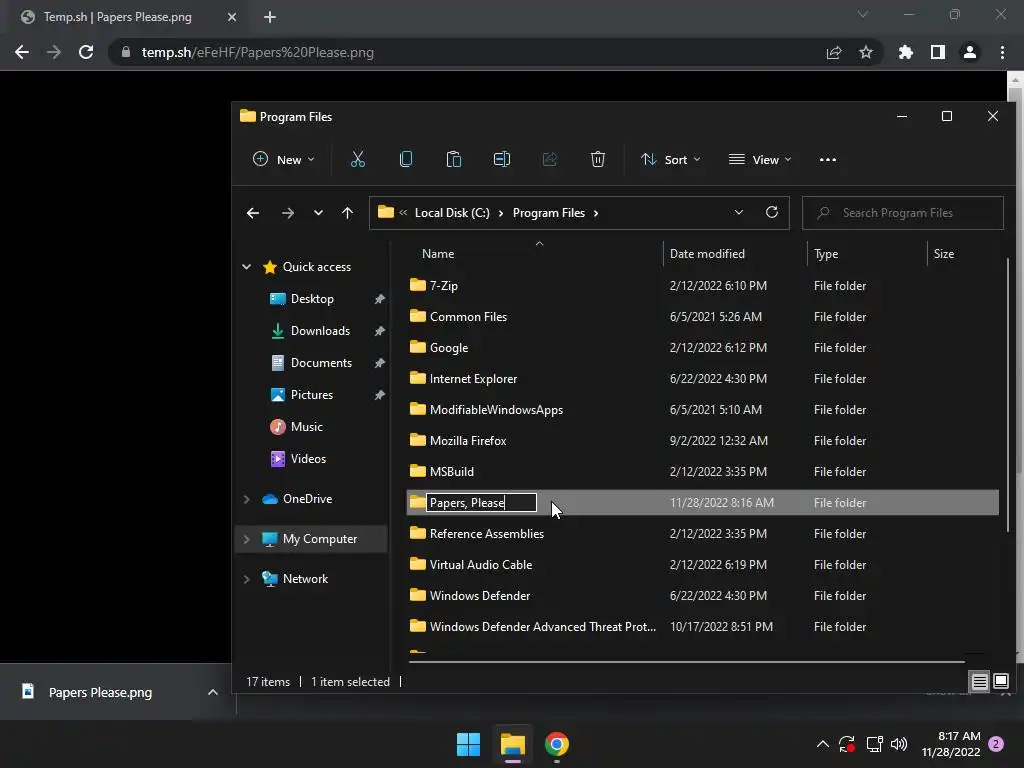Click the Cut scissors icon in Explorer toolbar
The height and width of the screenshot is (768, 1024).
pyautogui.click(x=357, y=159)
